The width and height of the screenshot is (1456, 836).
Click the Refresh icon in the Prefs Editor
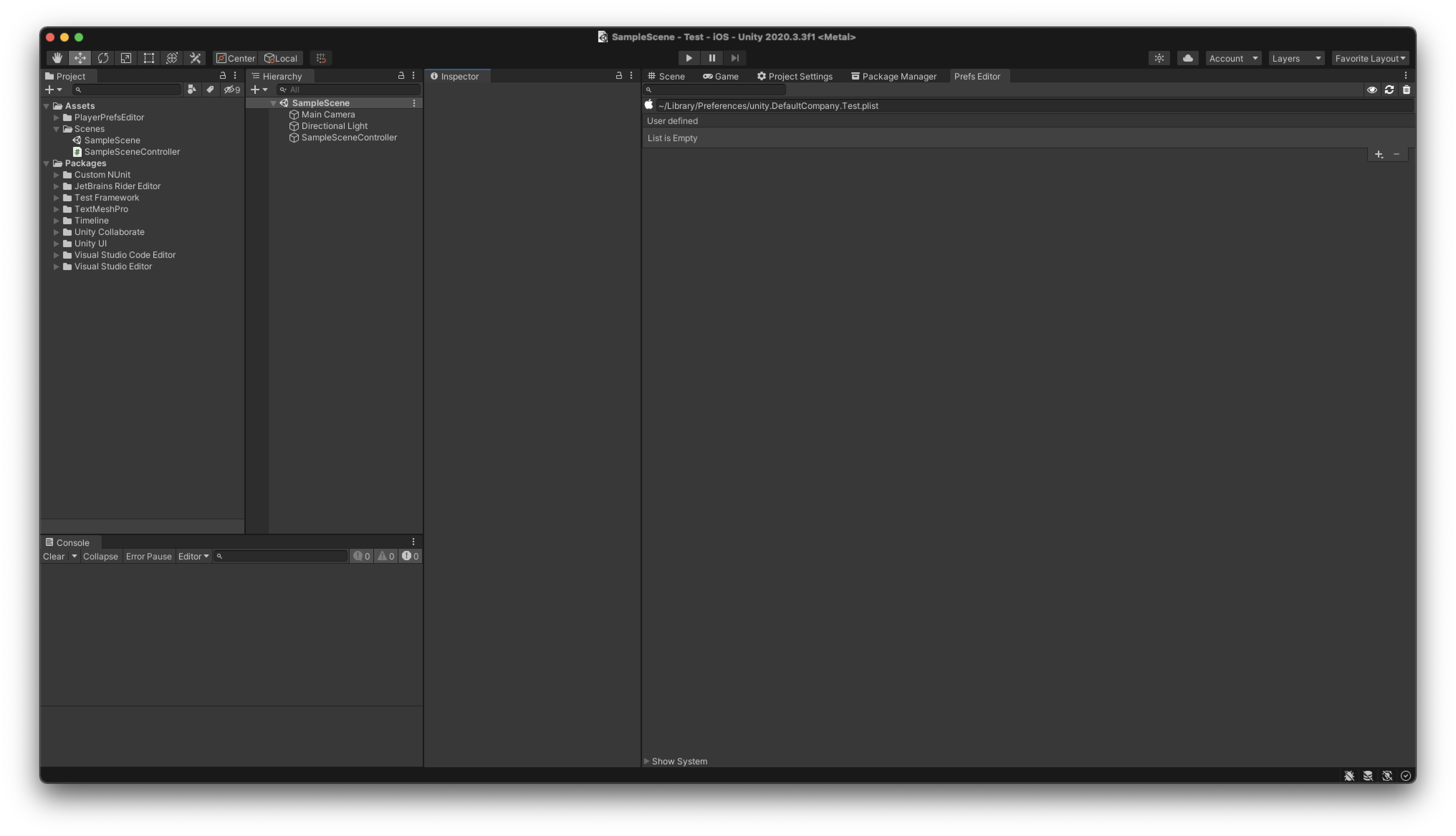tap(1389, 90)
